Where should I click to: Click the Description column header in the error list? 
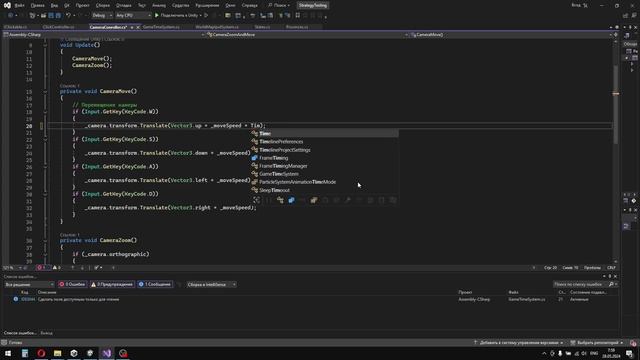coord(47,292)
